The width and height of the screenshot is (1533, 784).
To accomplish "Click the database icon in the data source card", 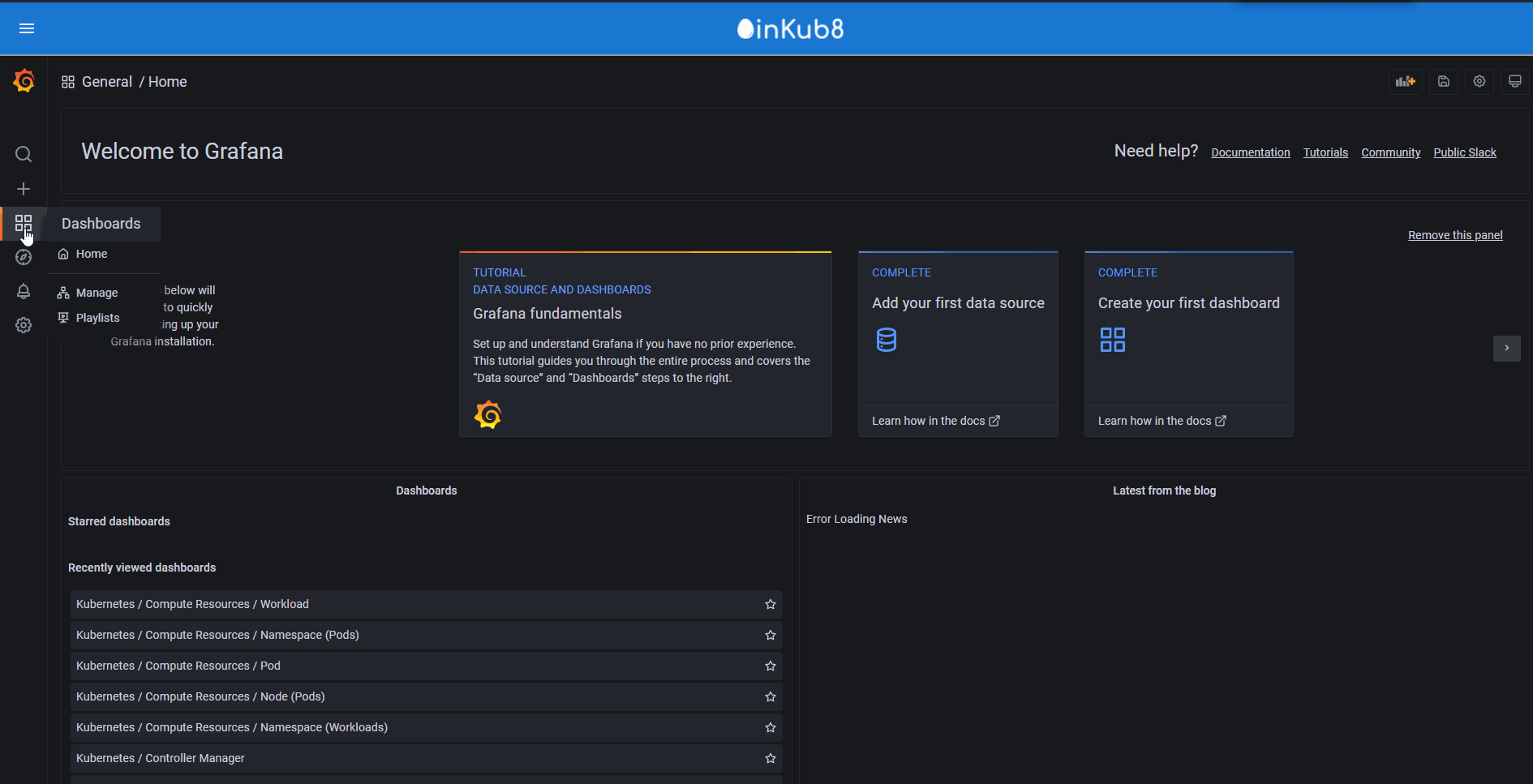I will point(887,340).
